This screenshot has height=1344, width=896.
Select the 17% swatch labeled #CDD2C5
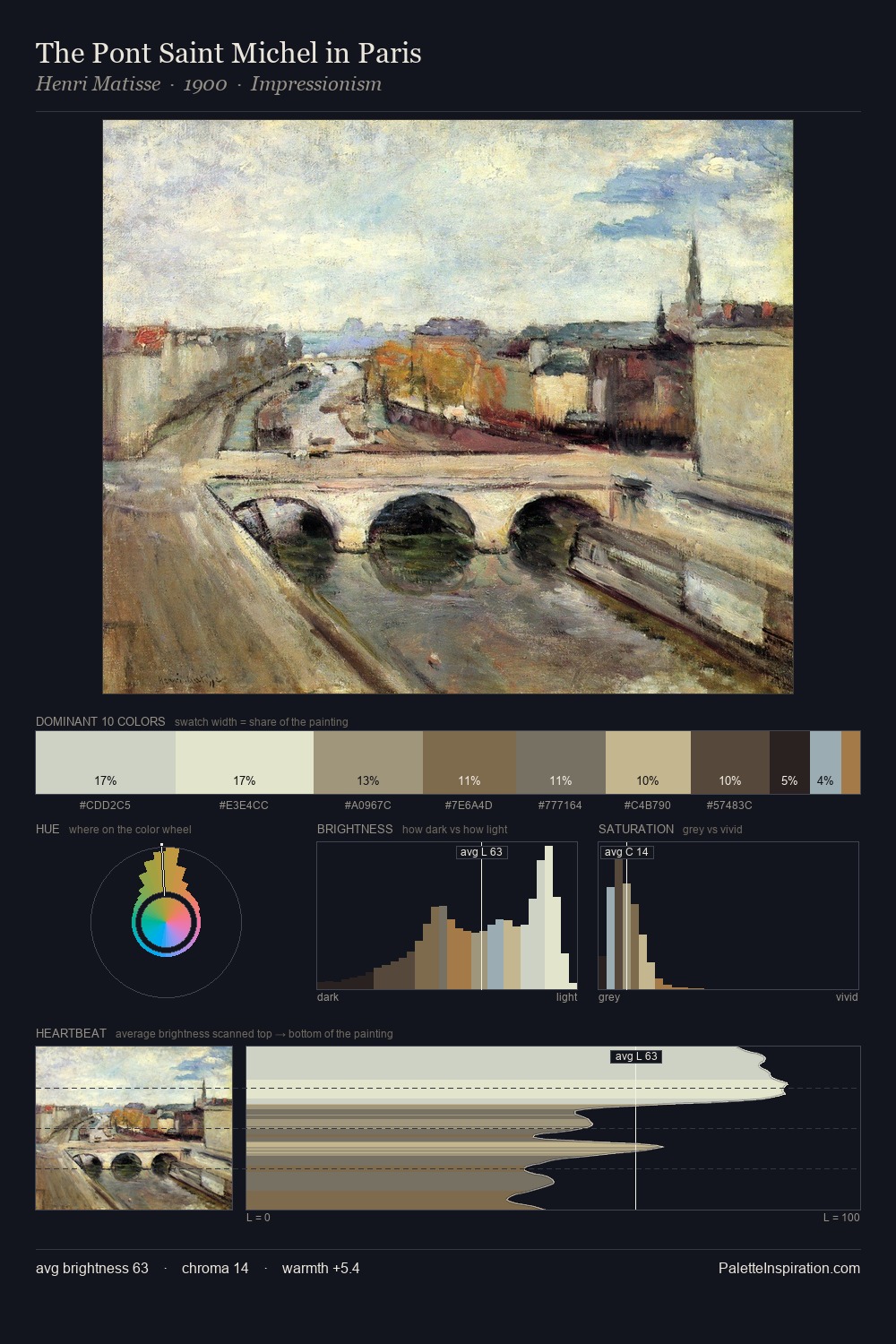click(x=106, y=762)
